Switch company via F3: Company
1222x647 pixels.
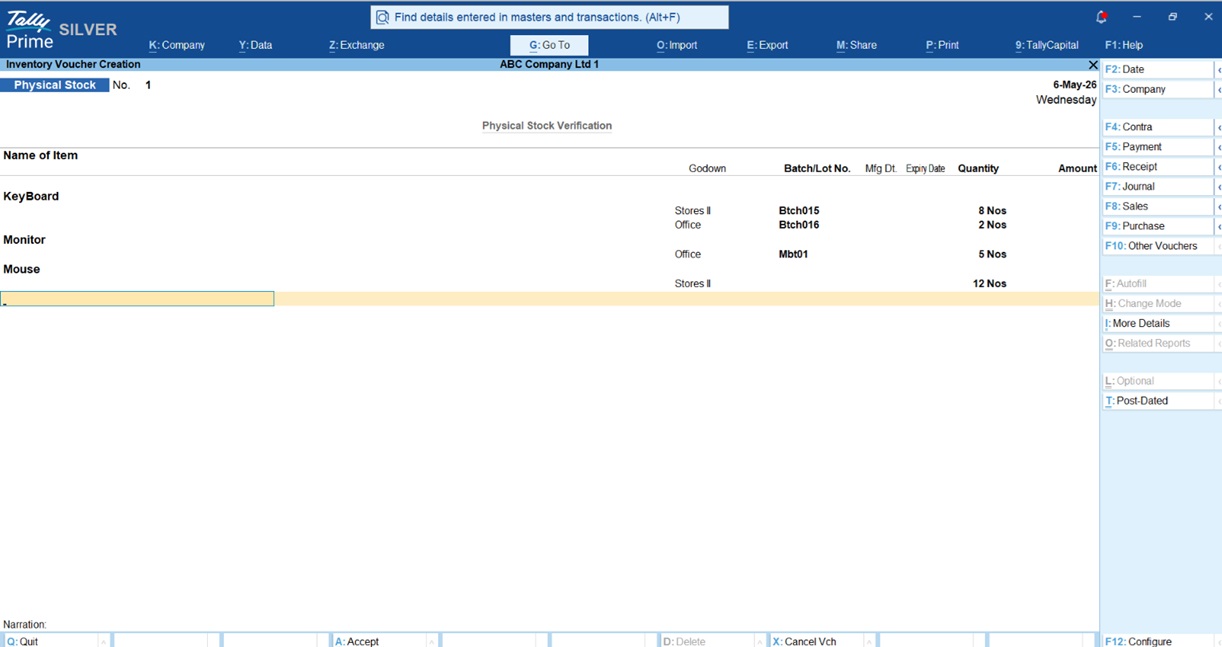coord(1157,89)
